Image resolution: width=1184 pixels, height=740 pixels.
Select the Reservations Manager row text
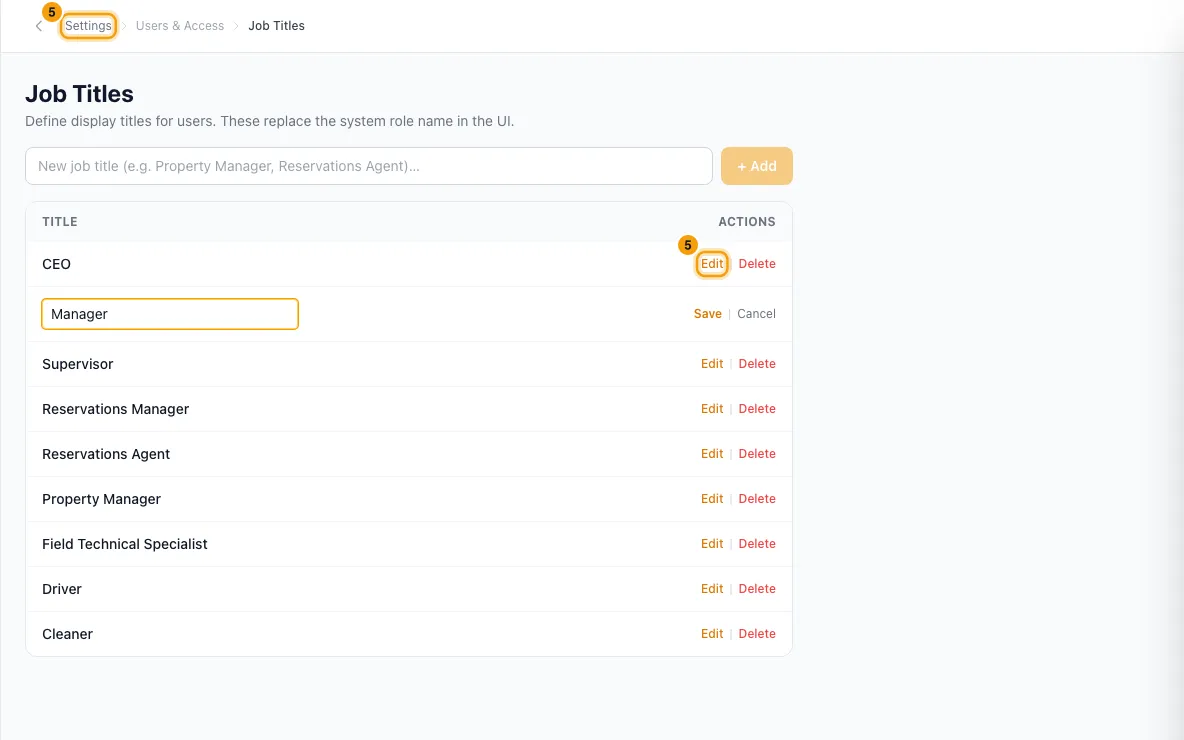click(116, 409)
